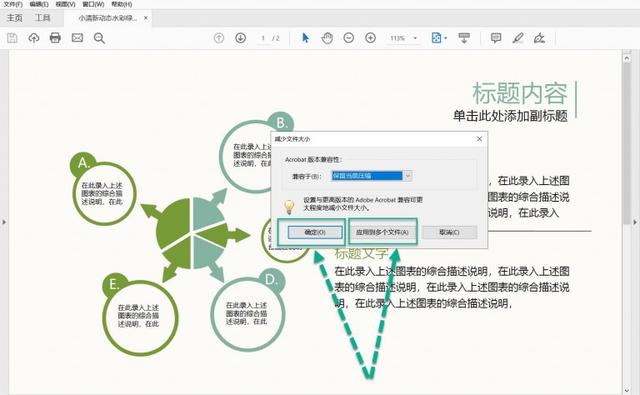
Task: Go to previous page arrow
Action: (x=219, y=38)
